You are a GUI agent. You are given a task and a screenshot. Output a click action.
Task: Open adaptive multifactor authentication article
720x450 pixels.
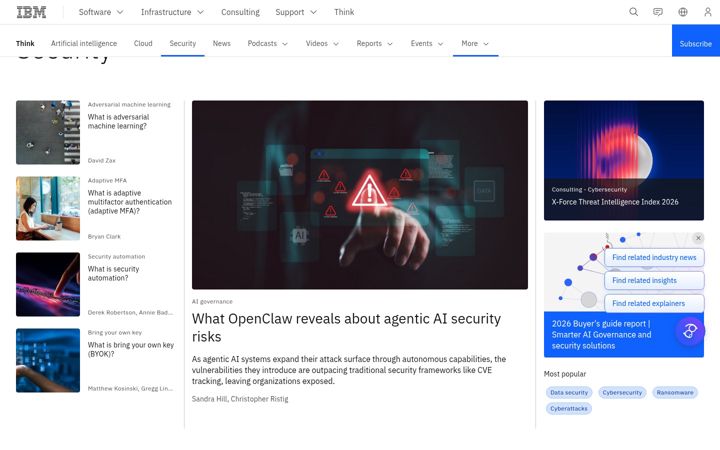pyautogui.click(x=129, y=202)
